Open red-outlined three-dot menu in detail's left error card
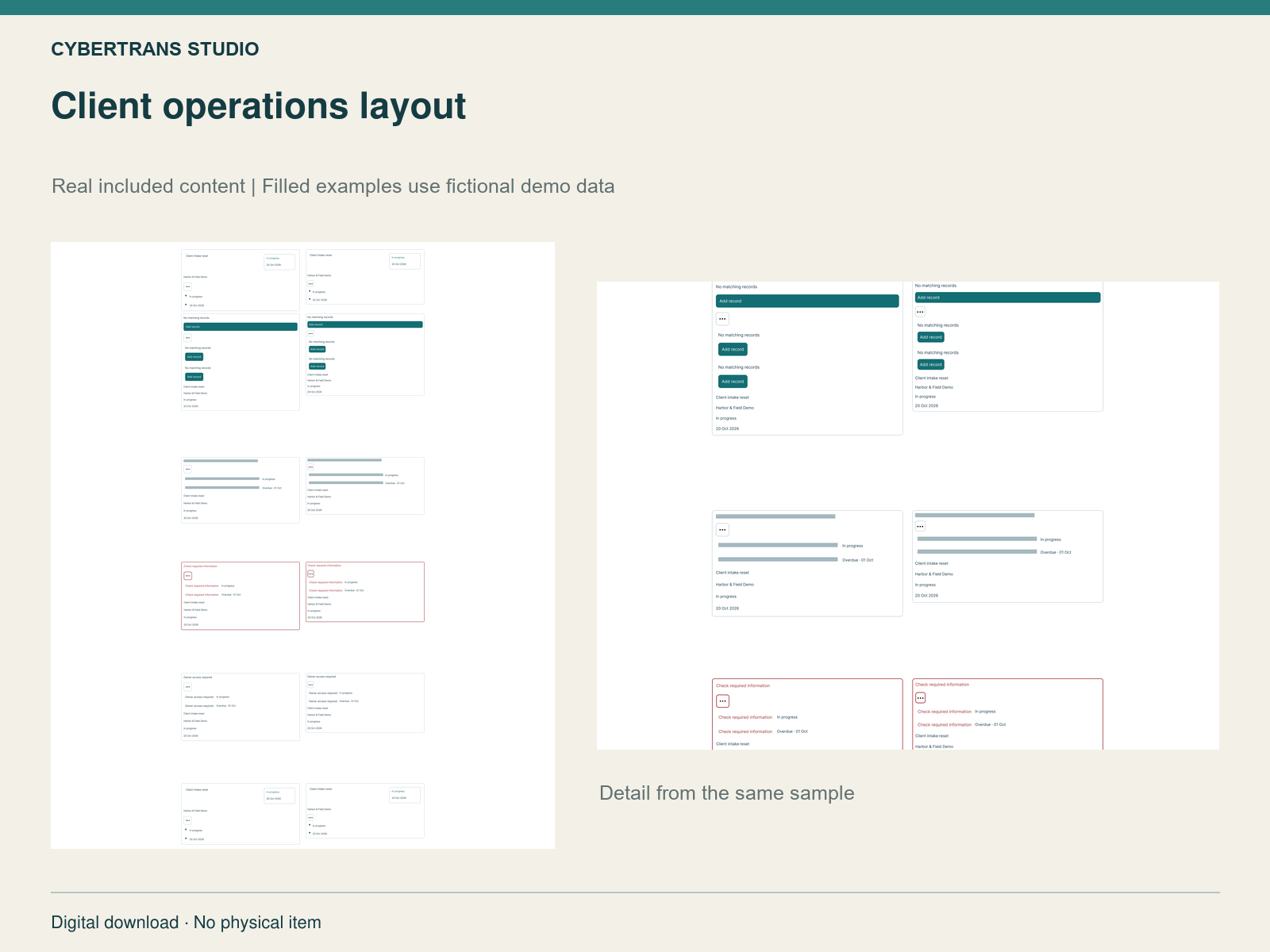 722,701
